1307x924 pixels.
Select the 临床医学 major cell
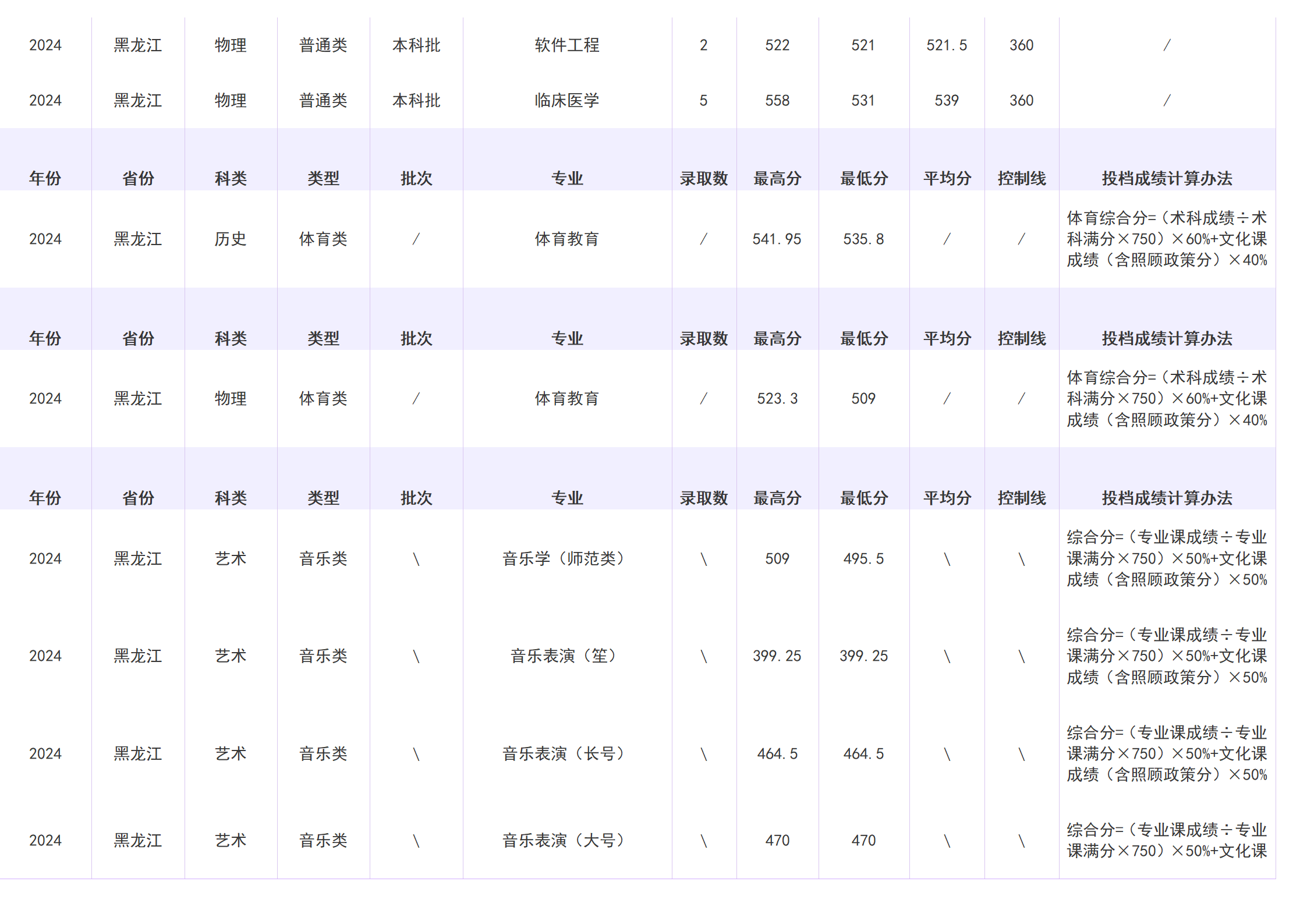point(568,100)
